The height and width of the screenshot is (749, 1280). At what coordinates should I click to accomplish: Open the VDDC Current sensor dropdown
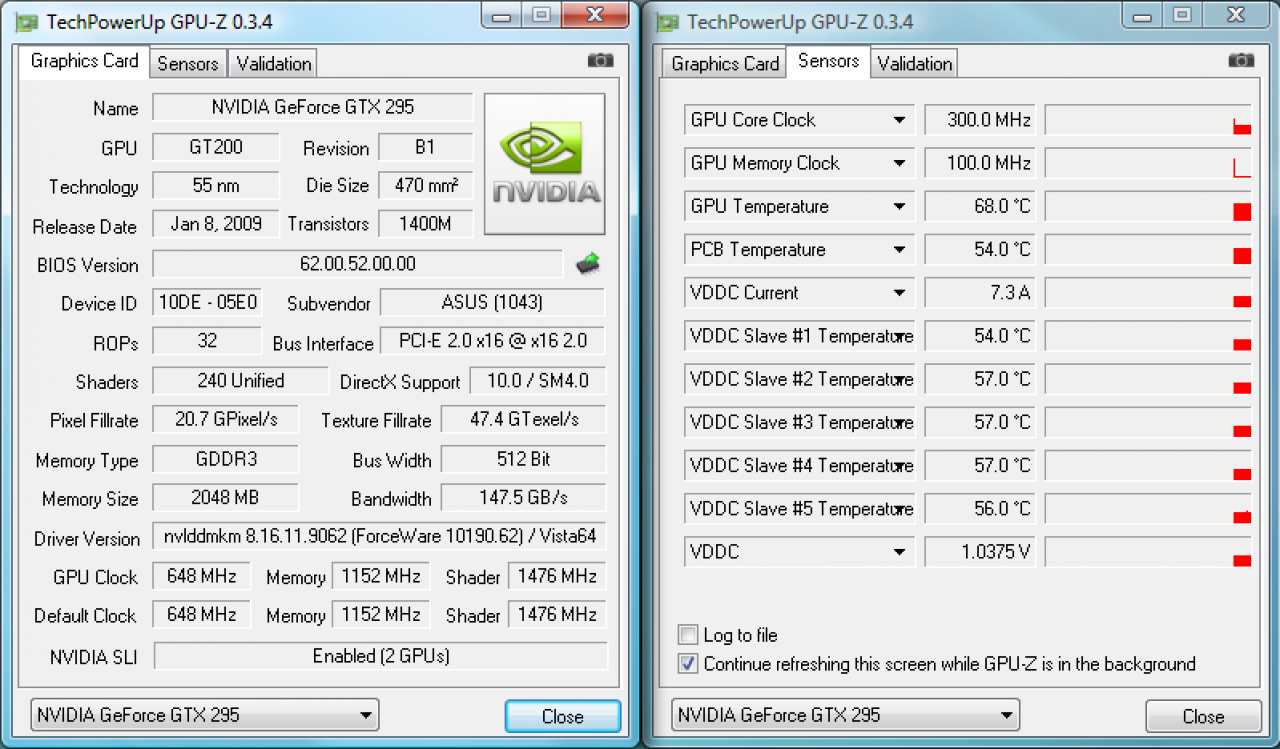pos(899,292)
